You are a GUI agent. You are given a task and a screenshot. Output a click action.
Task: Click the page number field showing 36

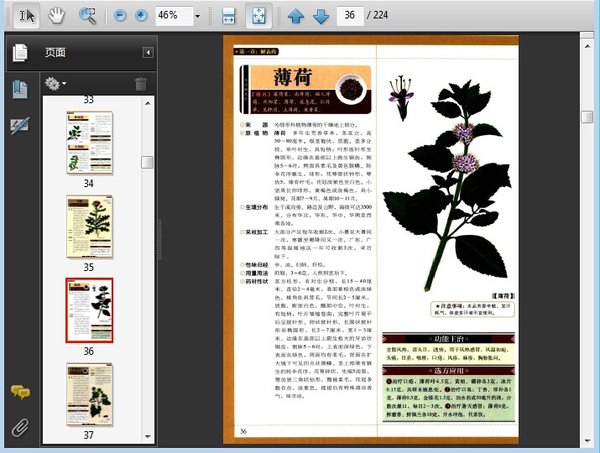tap(351, 16)
